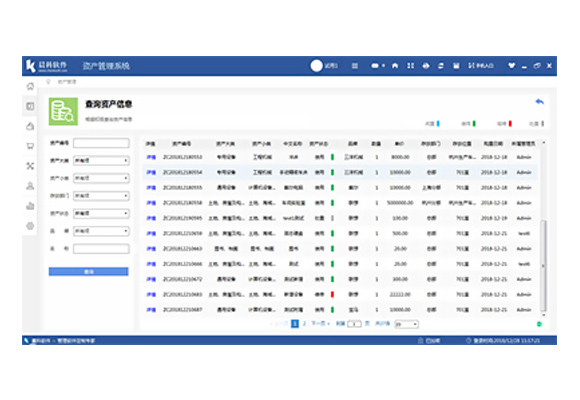Viewport: 580px width, 400px height.
Task: Click the blue query button below filters
Action: tap(88, 272)
